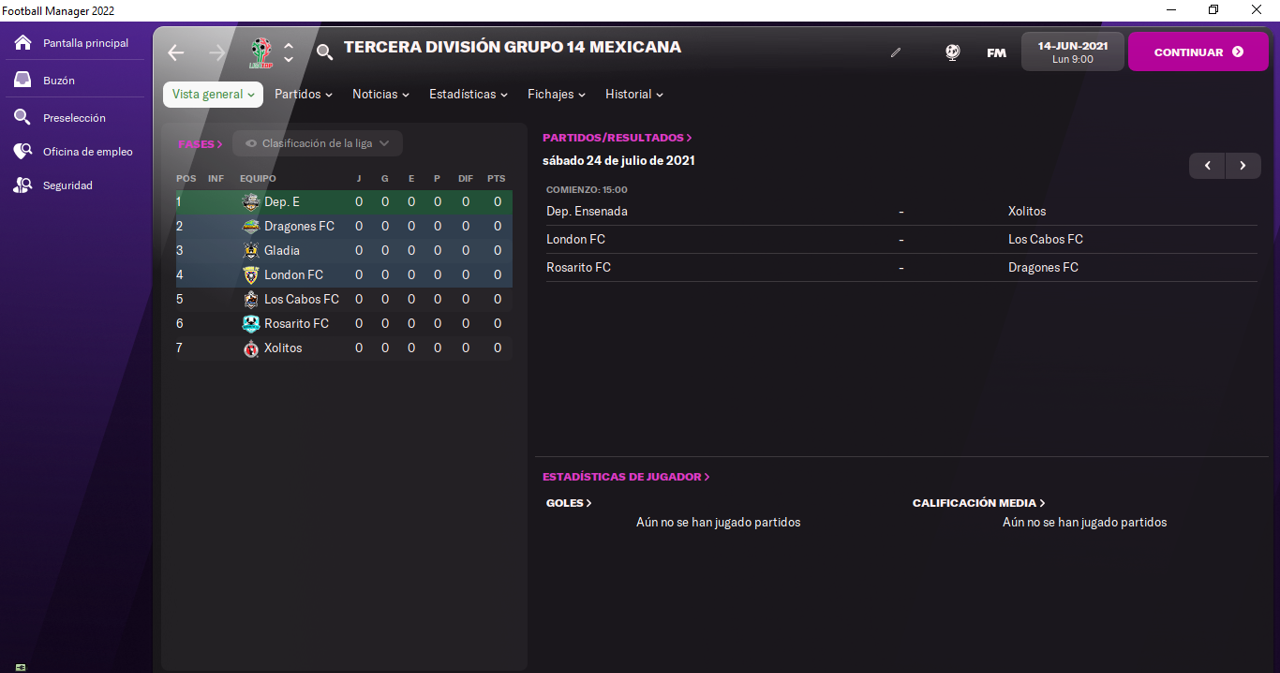
Task: Select London FC in the fixtures list
Action: pyautogui.click(x=576, y=240)
